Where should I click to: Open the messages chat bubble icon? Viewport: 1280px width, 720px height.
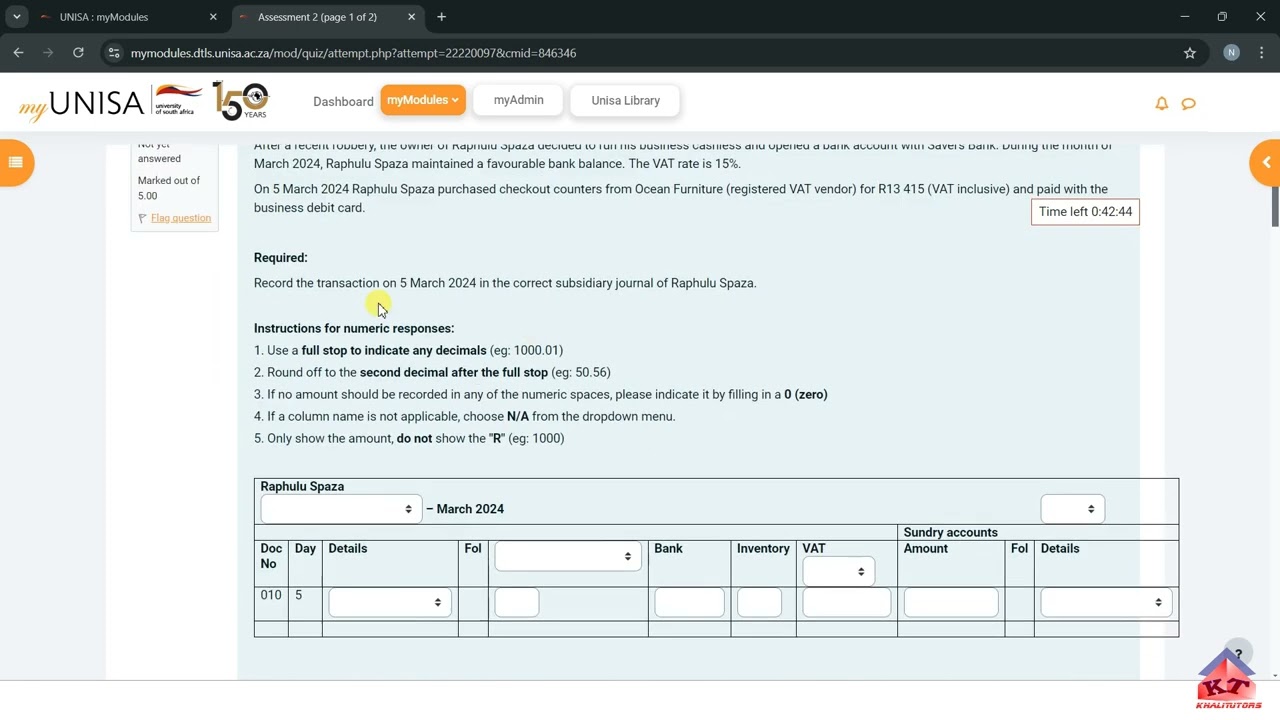coord(1188,103)
